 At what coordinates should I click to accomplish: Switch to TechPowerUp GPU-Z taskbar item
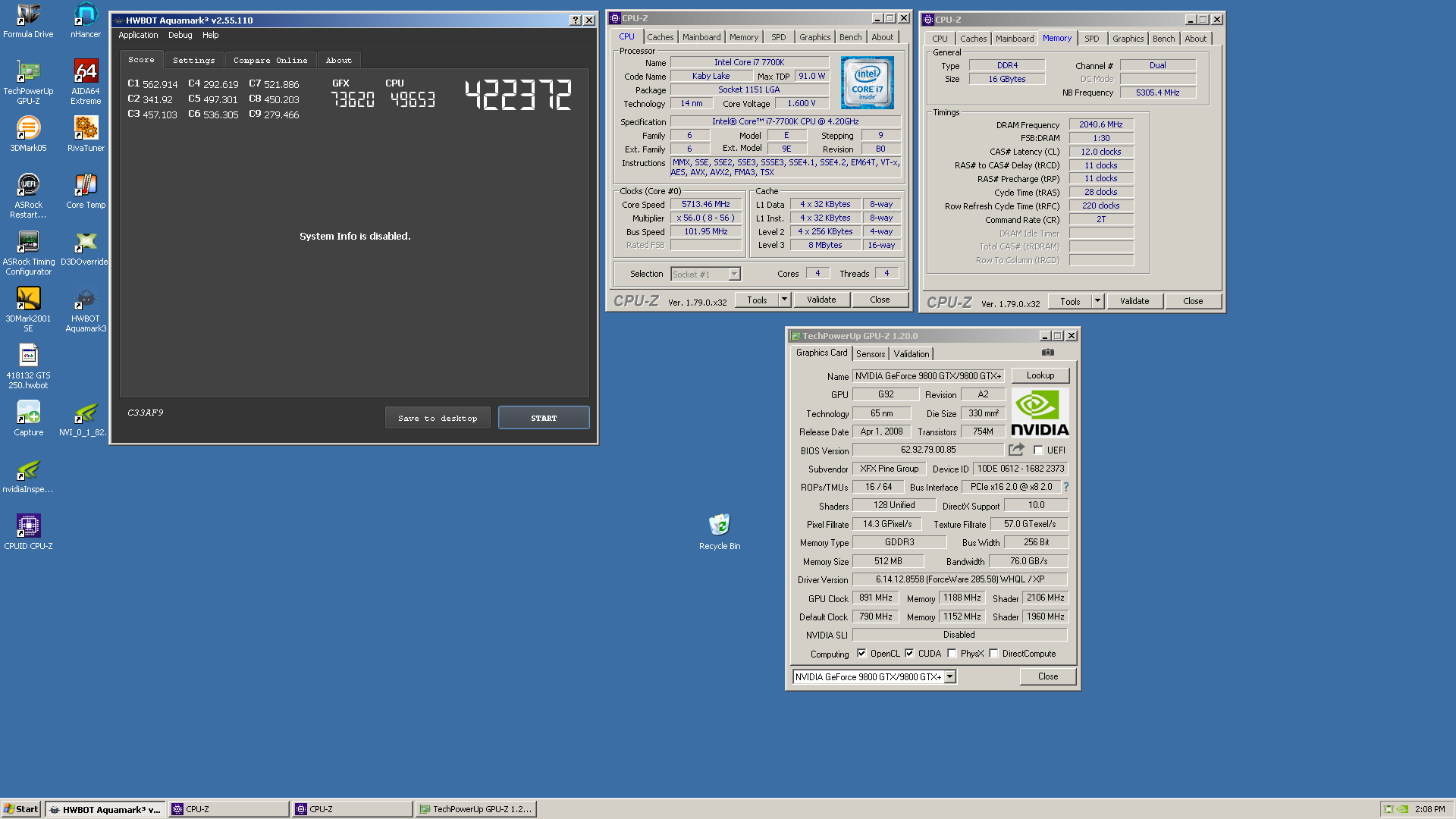(476, 809)
